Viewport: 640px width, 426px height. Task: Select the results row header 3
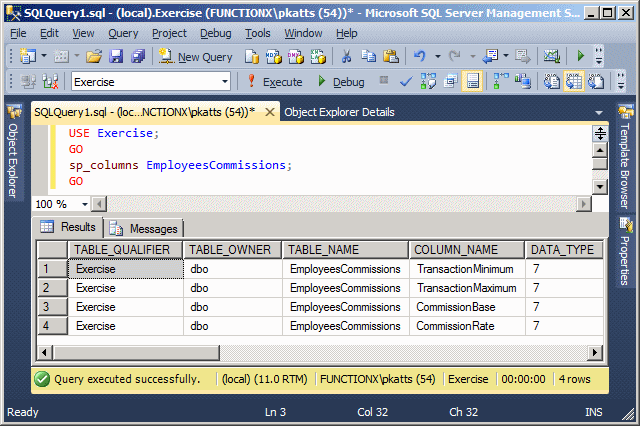coord(52,307)
